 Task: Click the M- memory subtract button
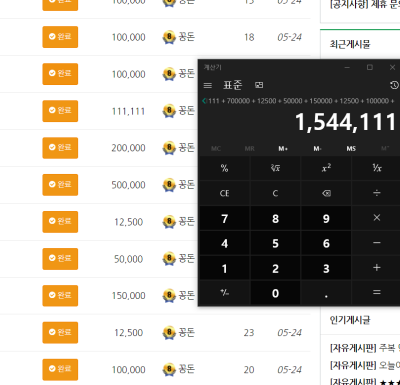(x=317, y=149)
